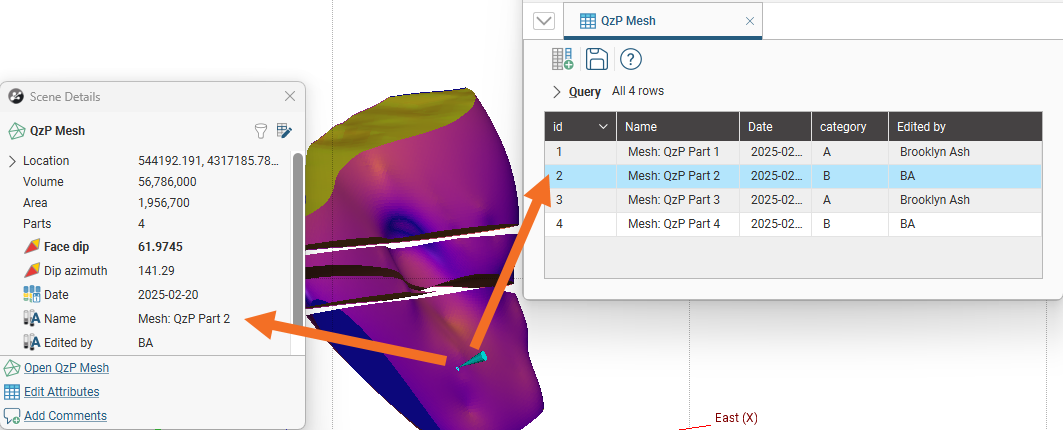Open help with the question mark icon

pos(630,59)
